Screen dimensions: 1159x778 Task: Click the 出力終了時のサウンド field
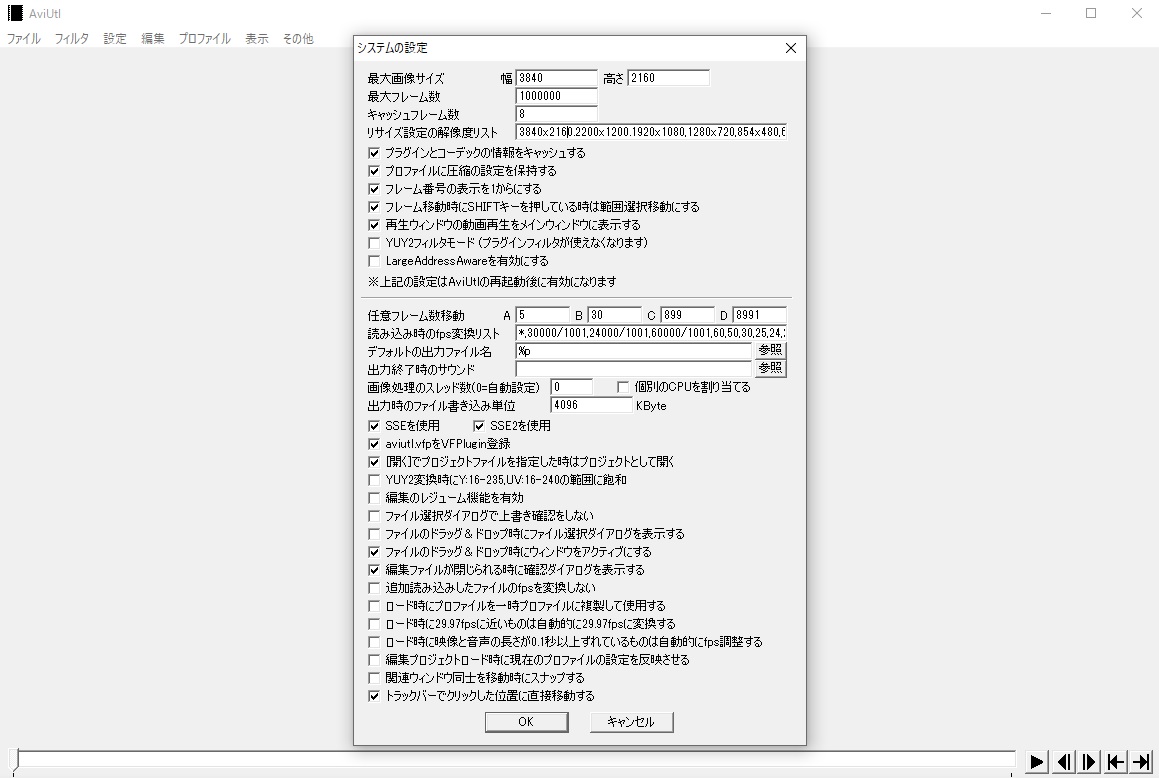pos(633,369)
